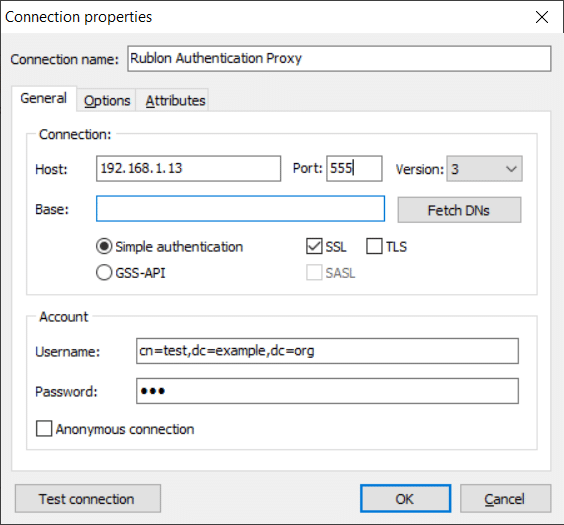Click the Host input field
Image resolution: width=564 pixels, height=525 pixels.
(188, 168)
